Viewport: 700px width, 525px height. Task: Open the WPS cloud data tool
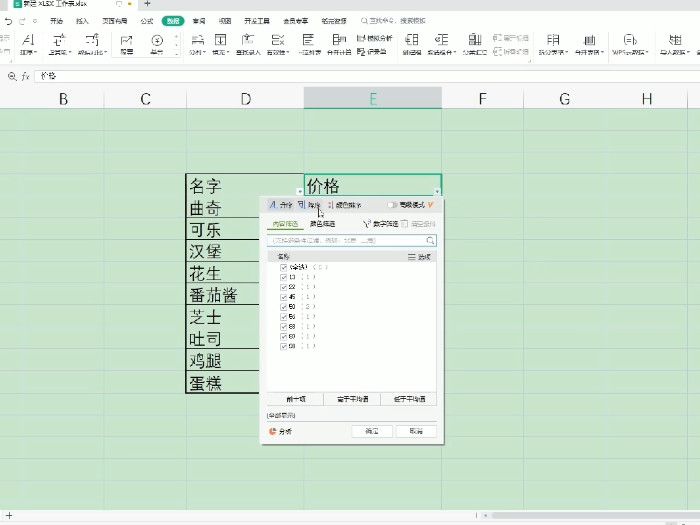tap(629, 44)
